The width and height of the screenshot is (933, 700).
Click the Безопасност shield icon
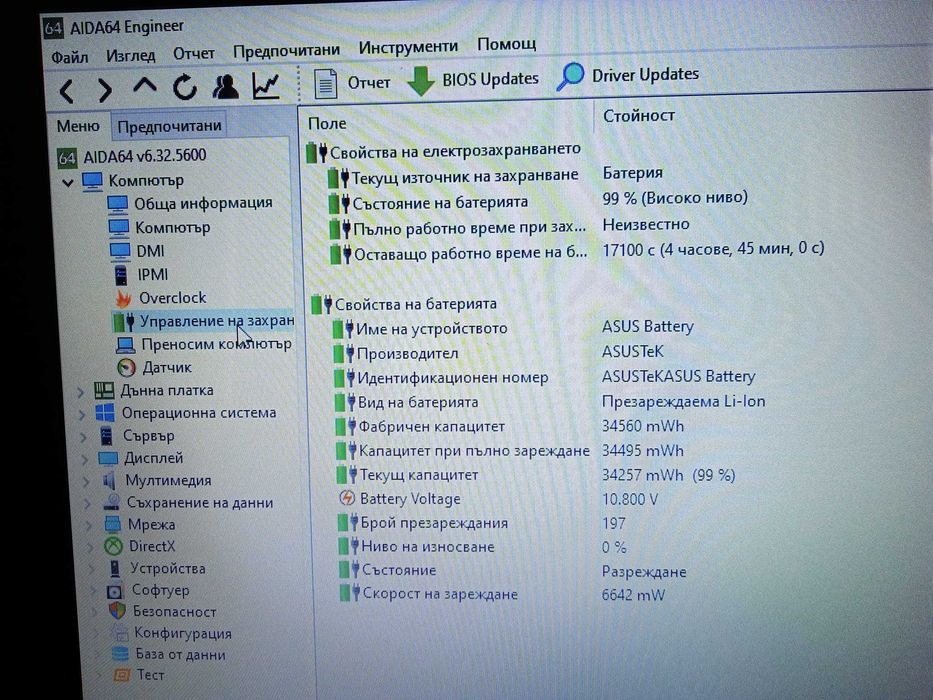pyautogui.click(x=118, y=611)
